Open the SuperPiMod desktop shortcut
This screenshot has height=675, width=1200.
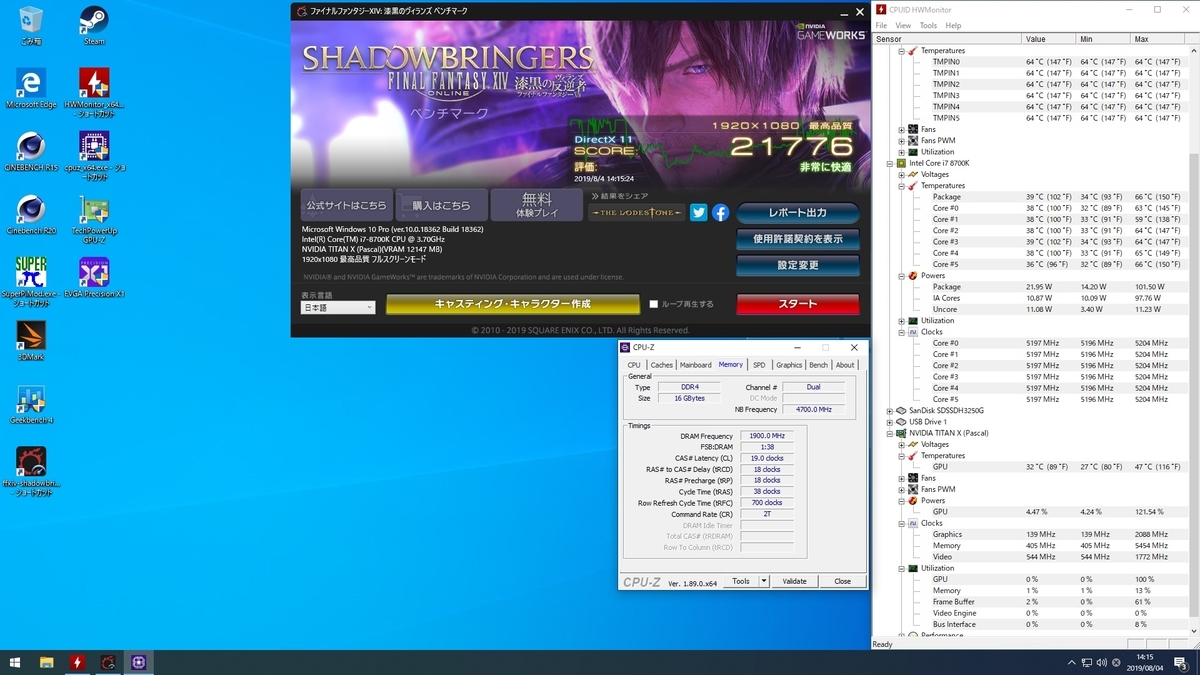(31, 282)
